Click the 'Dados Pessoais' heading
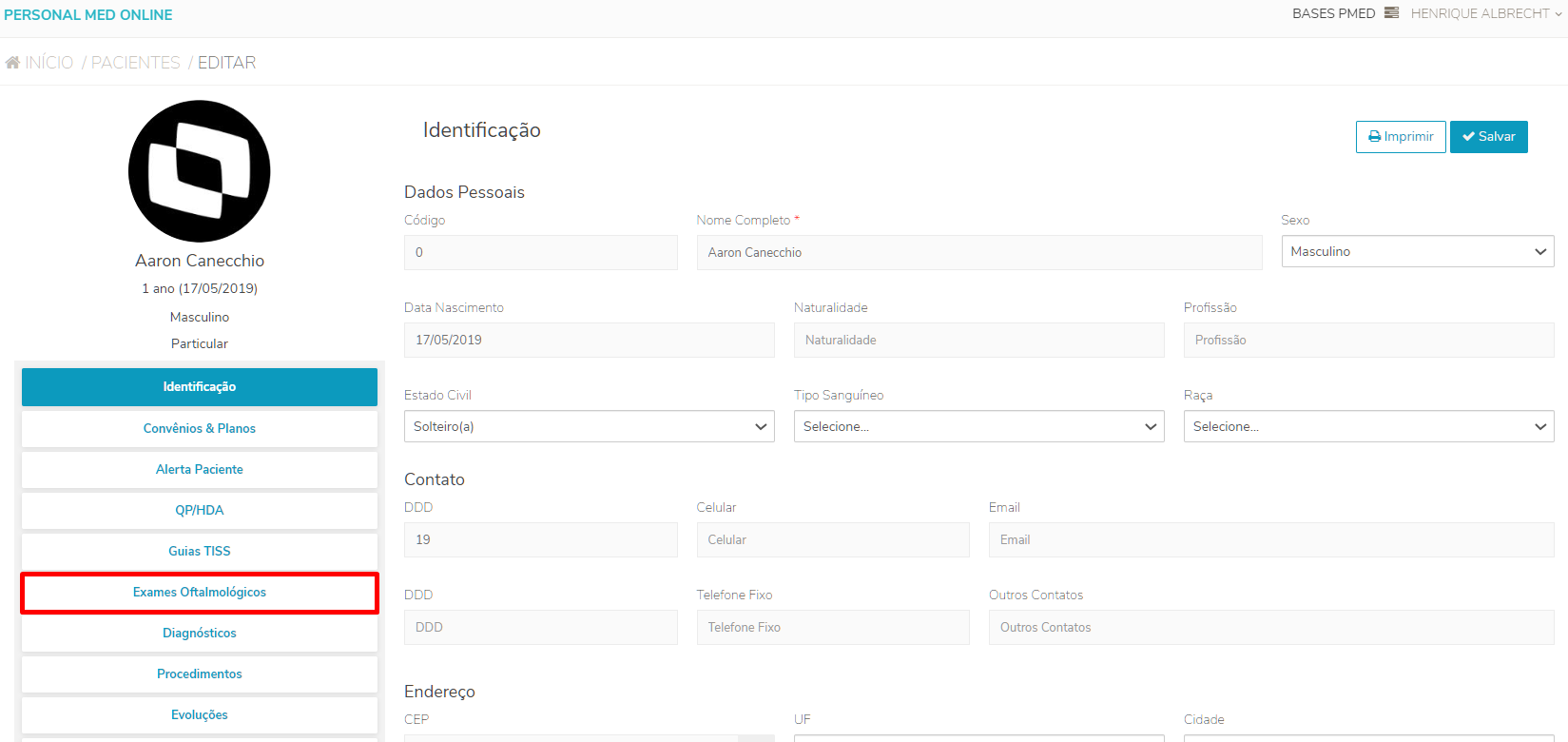The height and width of the screenshot is (742, 1568). pos(464,192)
